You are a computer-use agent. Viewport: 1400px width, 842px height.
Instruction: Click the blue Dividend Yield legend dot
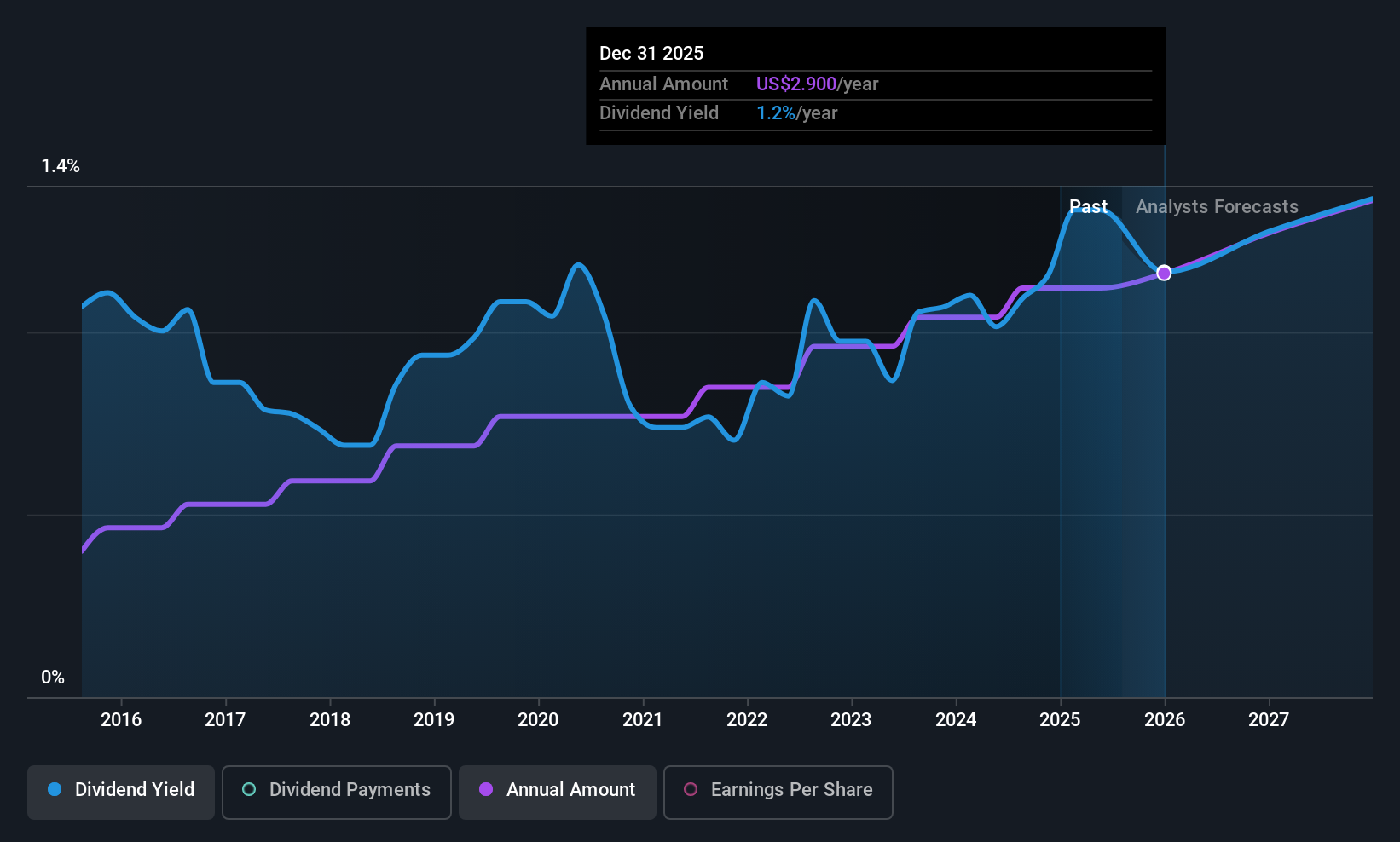(55, 789)
